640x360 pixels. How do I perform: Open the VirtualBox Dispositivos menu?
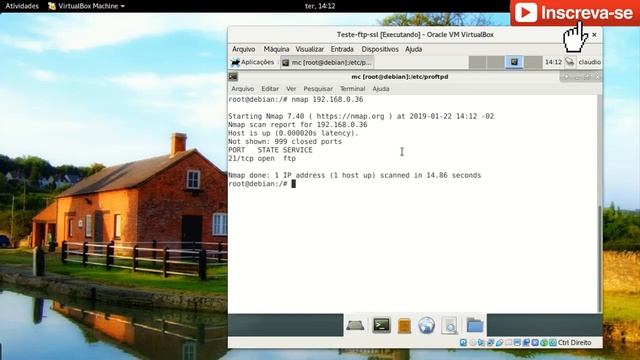[380, 49]
